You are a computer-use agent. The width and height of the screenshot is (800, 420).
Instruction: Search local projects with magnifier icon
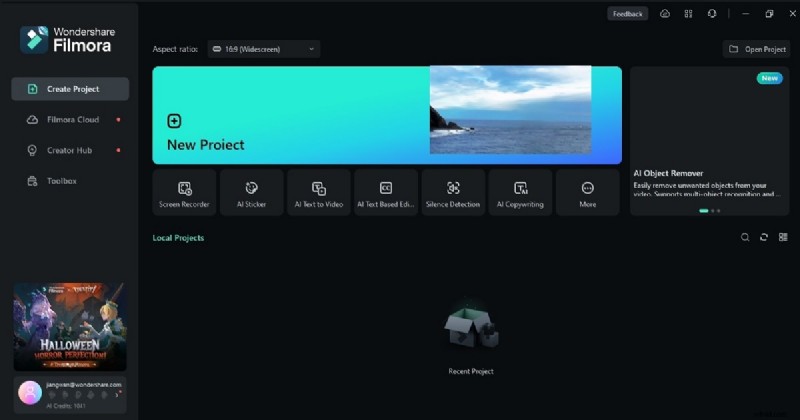click(x=744, y=237)
